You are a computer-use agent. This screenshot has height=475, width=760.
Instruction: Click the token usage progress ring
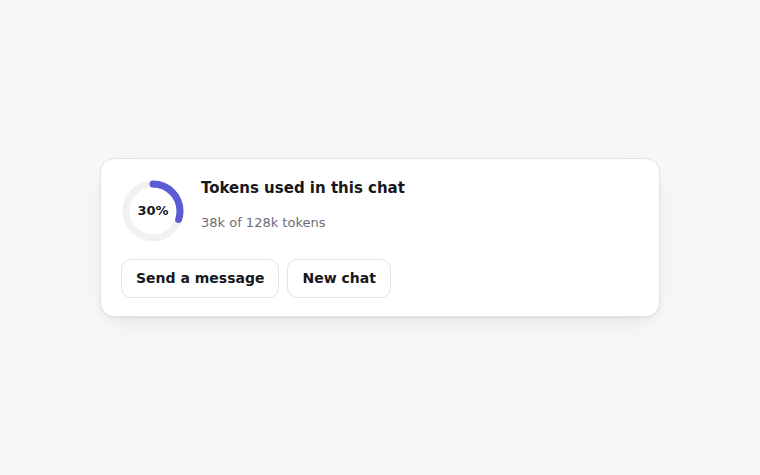click(x=153, y=211)
